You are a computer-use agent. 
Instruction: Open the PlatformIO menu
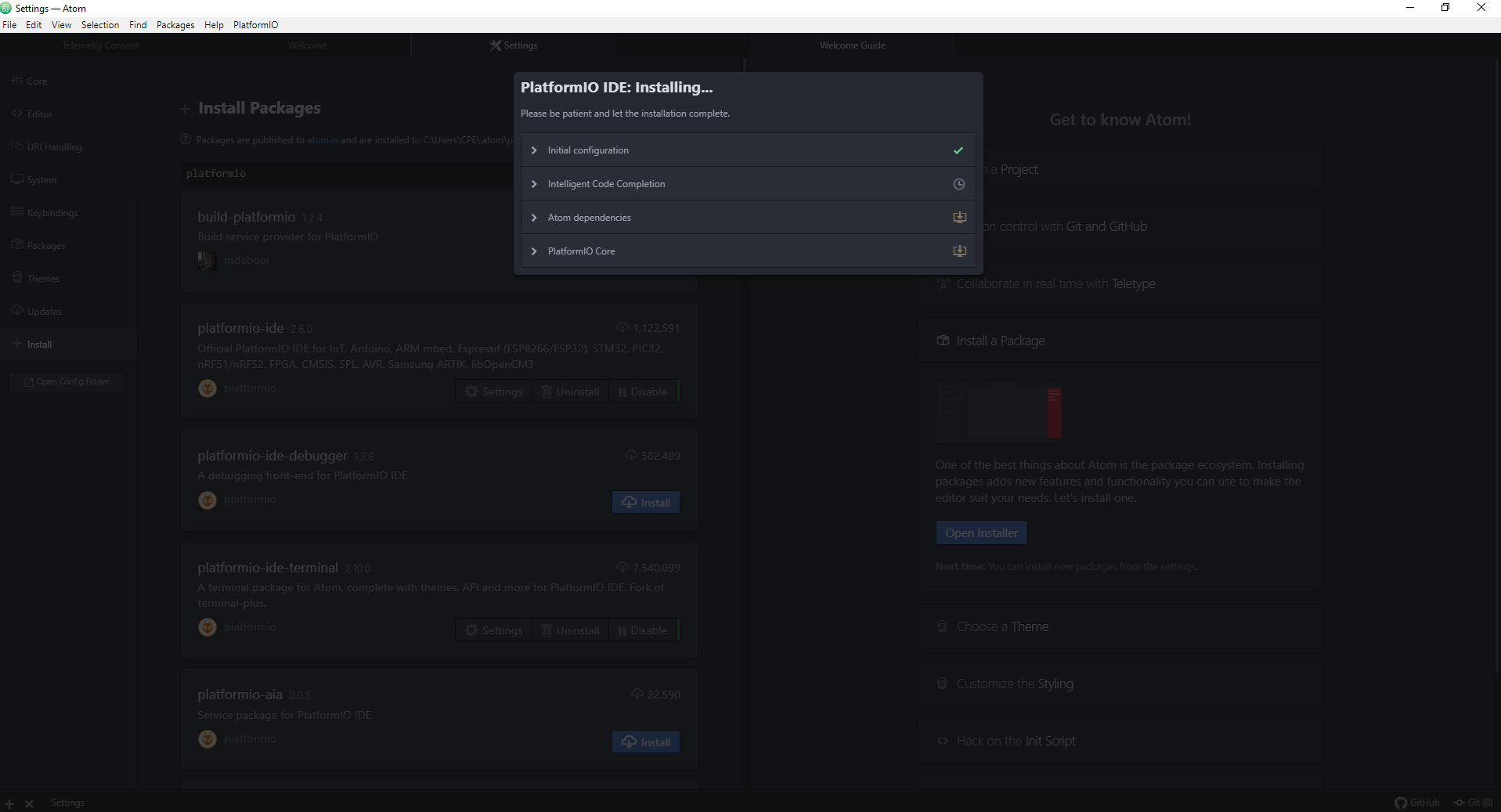(x=255, y=25)
